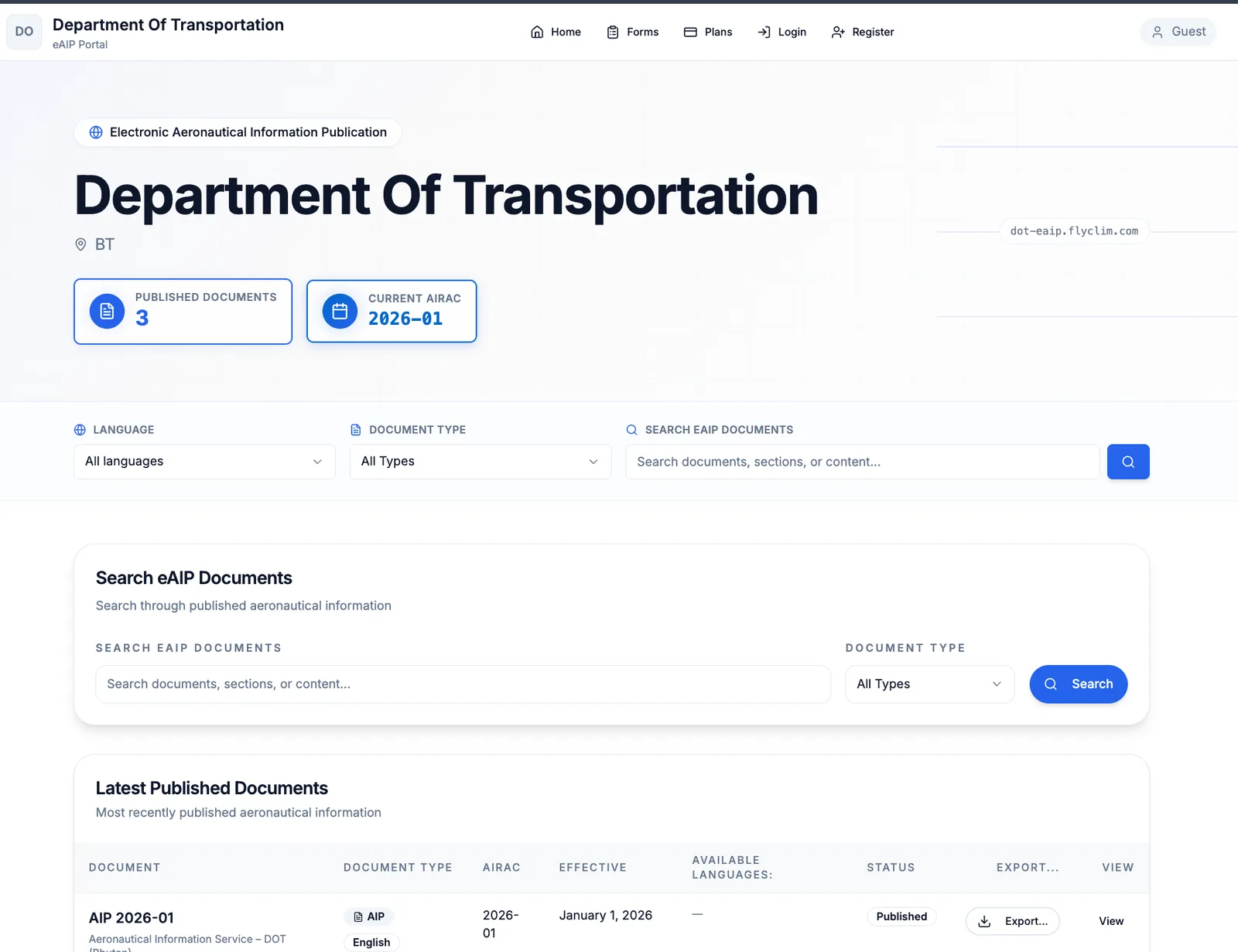Click the Published status badge
The height and width of the screenshot is (952, 1238).
(x=901, y=916)
